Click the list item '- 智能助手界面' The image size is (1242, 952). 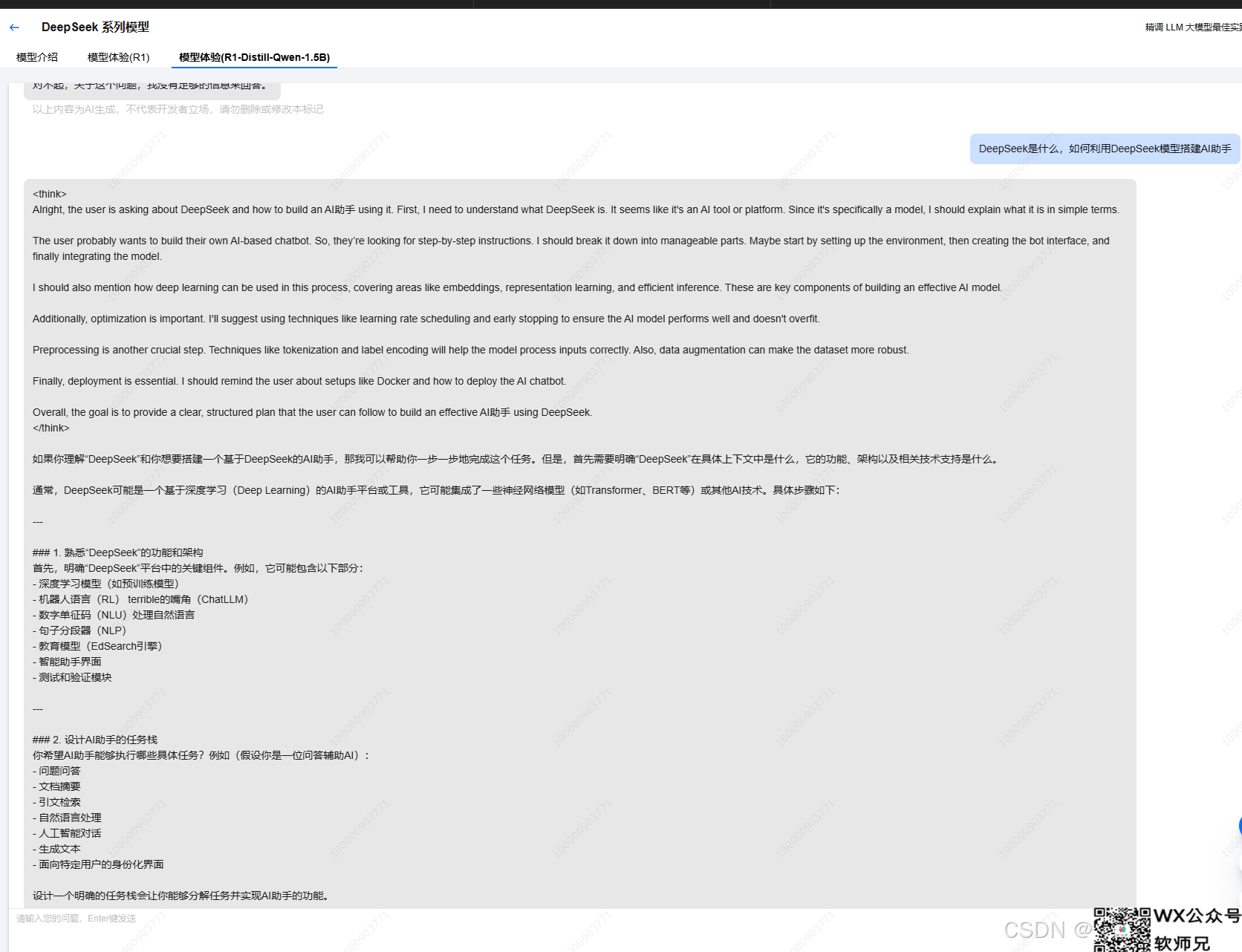pyautogui.click(x=67, y=662)
